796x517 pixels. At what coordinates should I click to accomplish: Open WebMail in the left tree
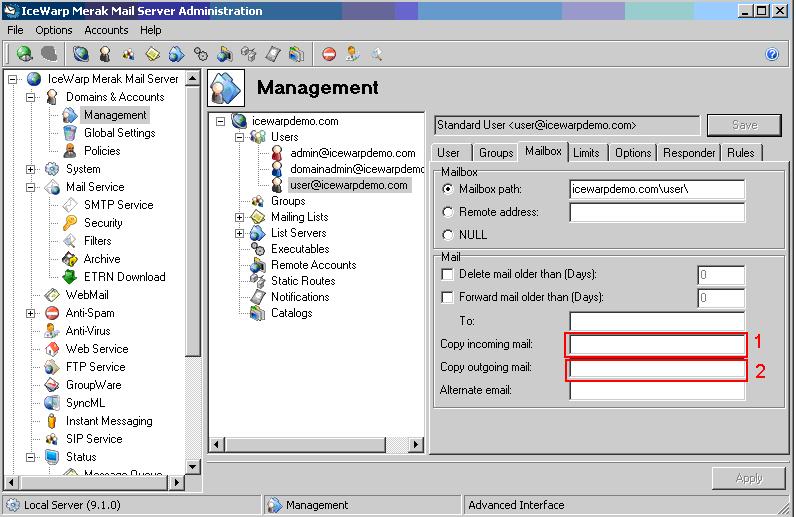point(87,295)
